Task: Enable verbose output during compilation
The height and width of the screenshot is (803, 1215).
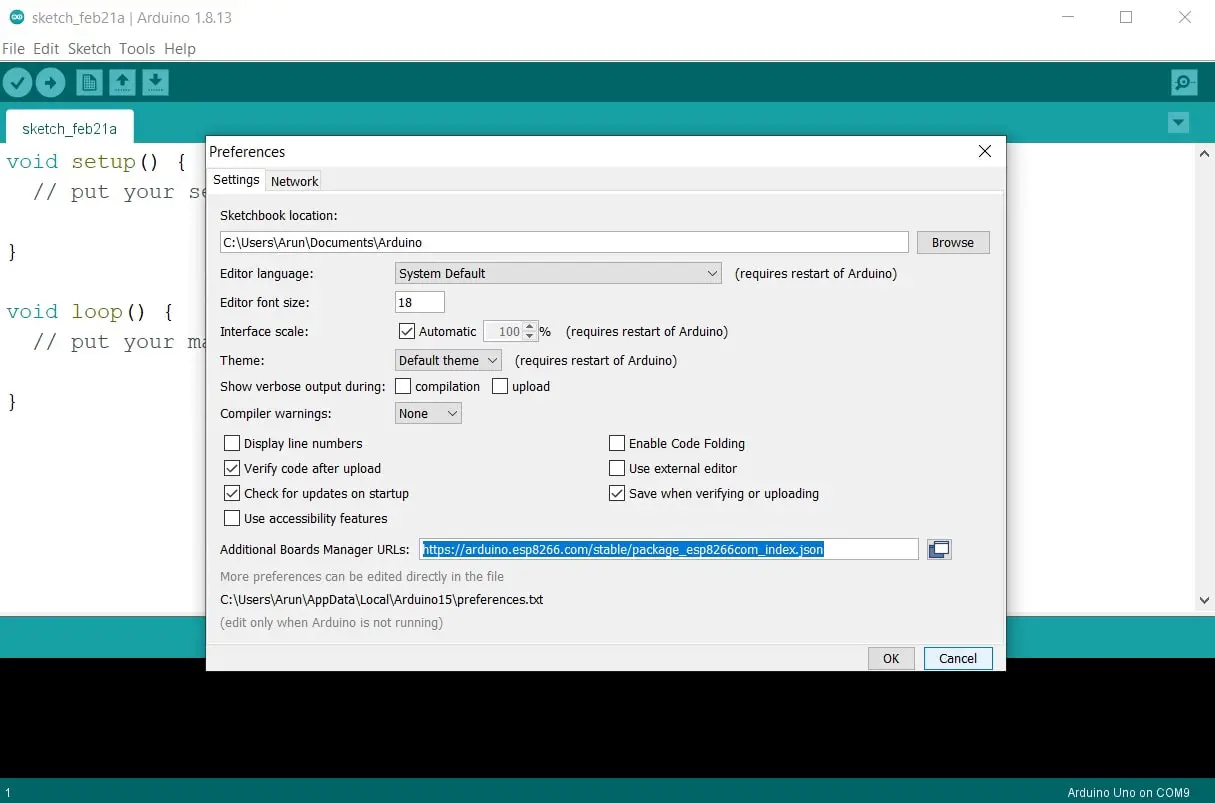Action: click(403, 386)
